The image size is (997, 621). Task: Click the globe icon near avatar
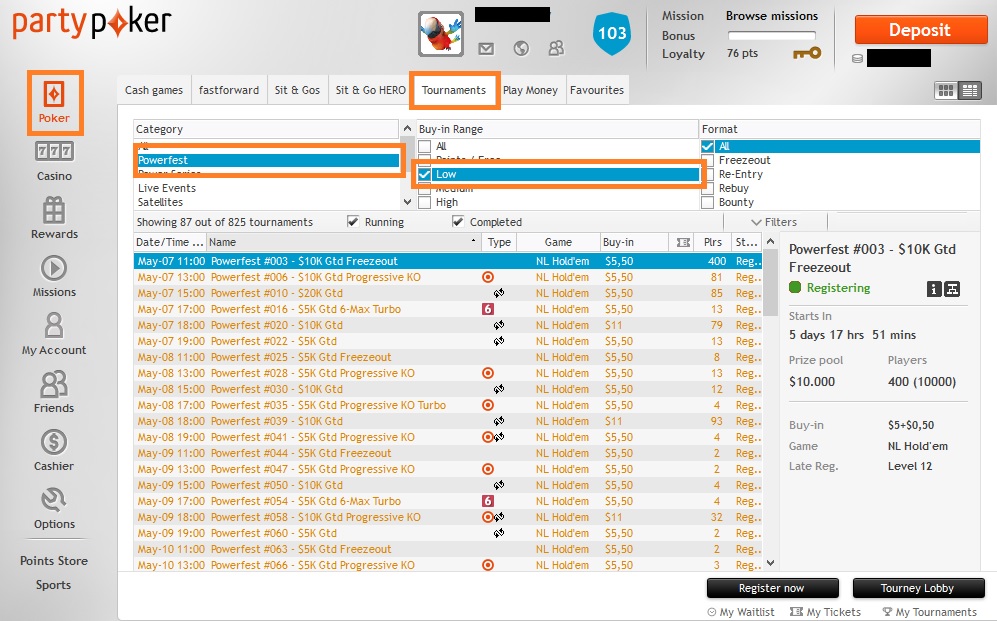[x=521, y=48]
